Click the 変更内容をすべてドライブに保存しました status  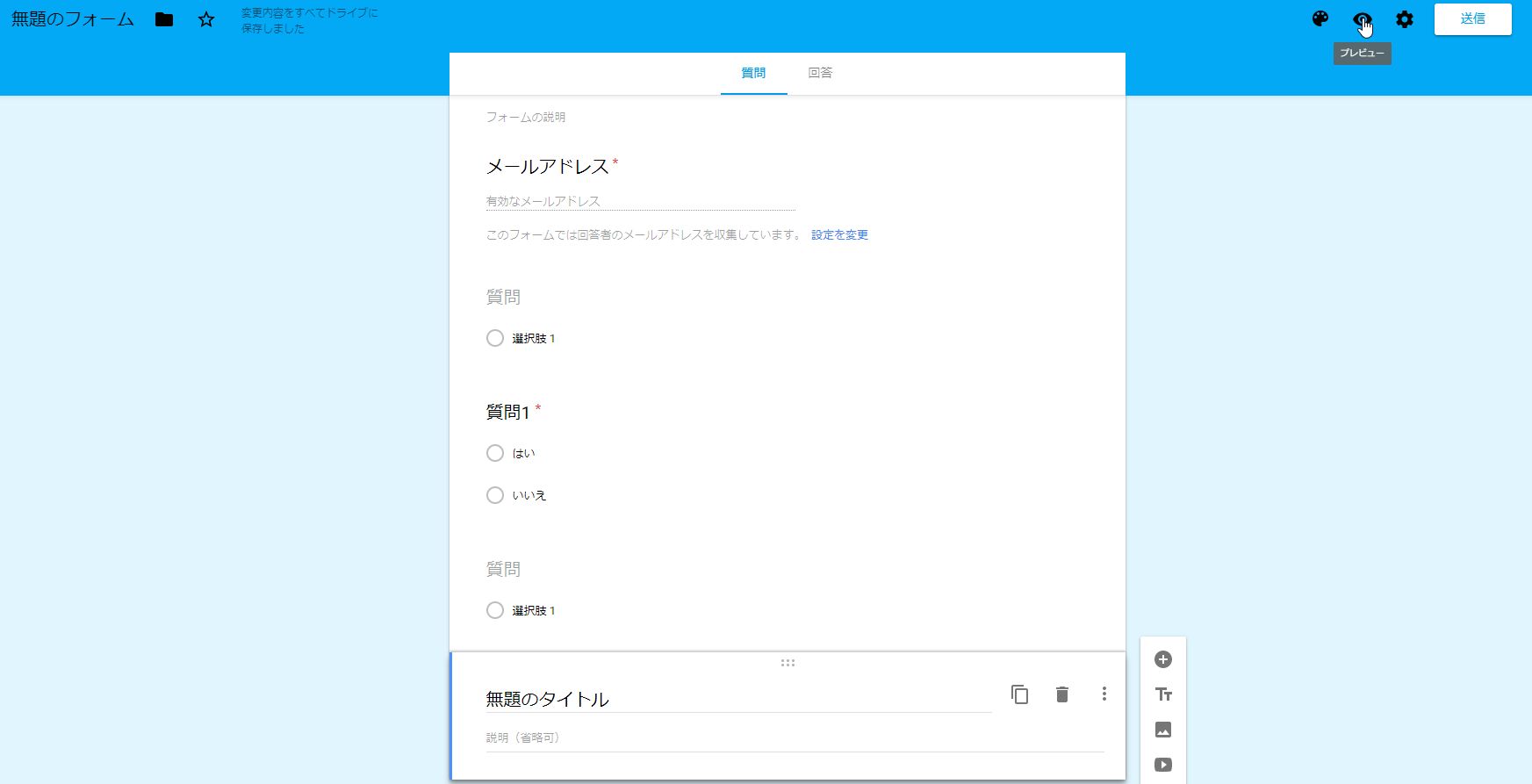pyautogui.click(x=310, y=21)
